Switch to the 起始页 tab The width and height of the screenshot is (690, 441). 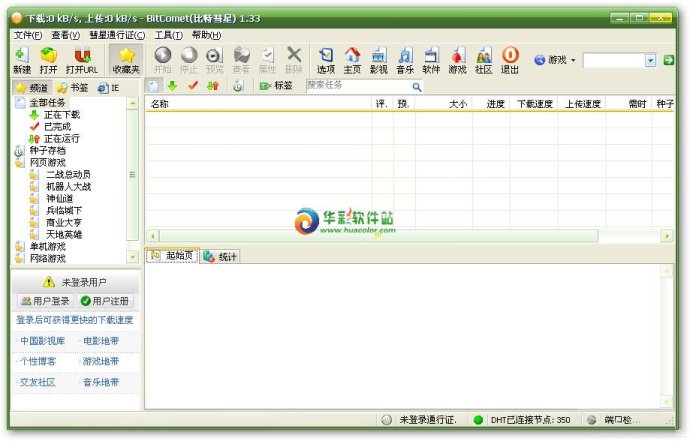click(172, 256)
